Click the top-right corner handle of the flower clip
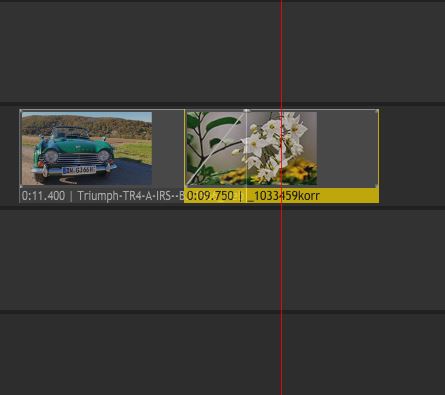The height and width of the screenshot is (395, 445). (x=377, y=111)
